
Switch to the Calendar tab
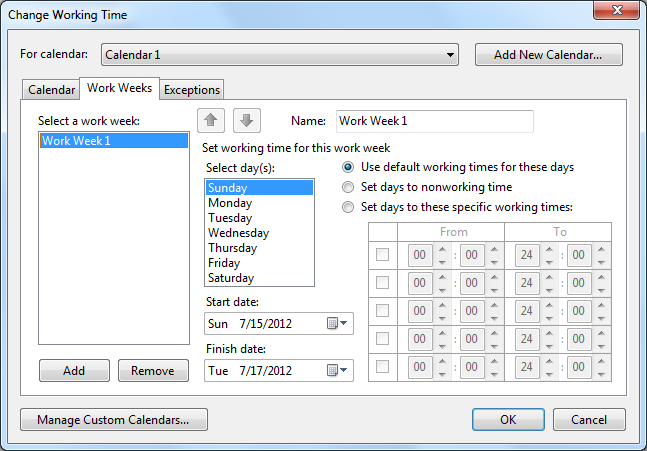point(51,90)
